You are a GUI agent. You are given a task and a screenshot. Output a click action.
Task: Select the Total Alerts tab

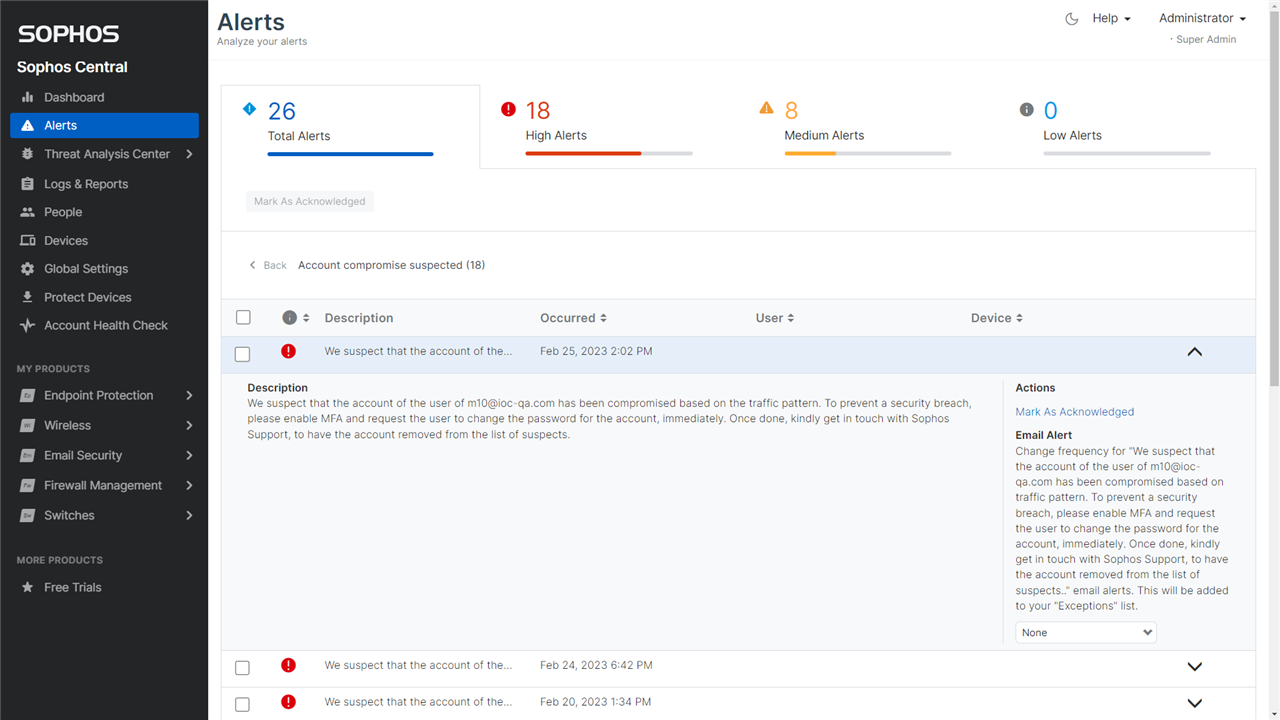350,126
